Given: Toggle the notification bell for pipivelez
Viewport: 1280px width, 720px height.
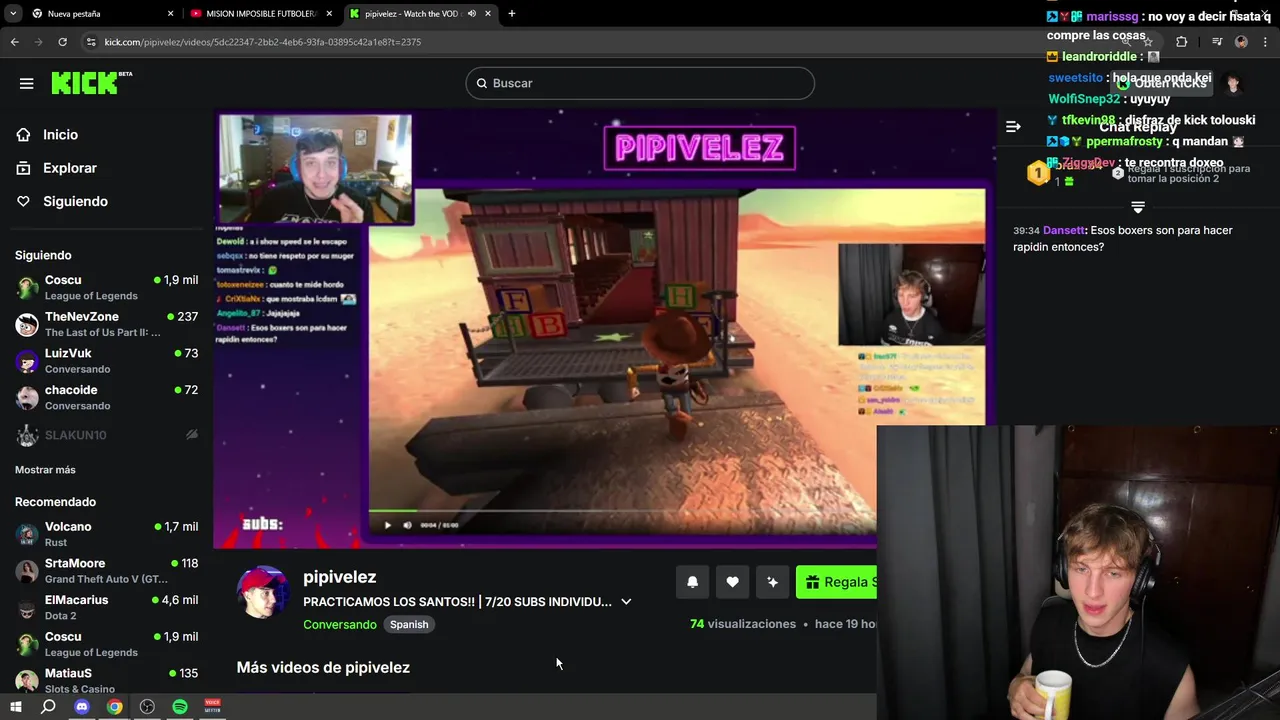Looking at the screenshot, I should coord(692,582).
